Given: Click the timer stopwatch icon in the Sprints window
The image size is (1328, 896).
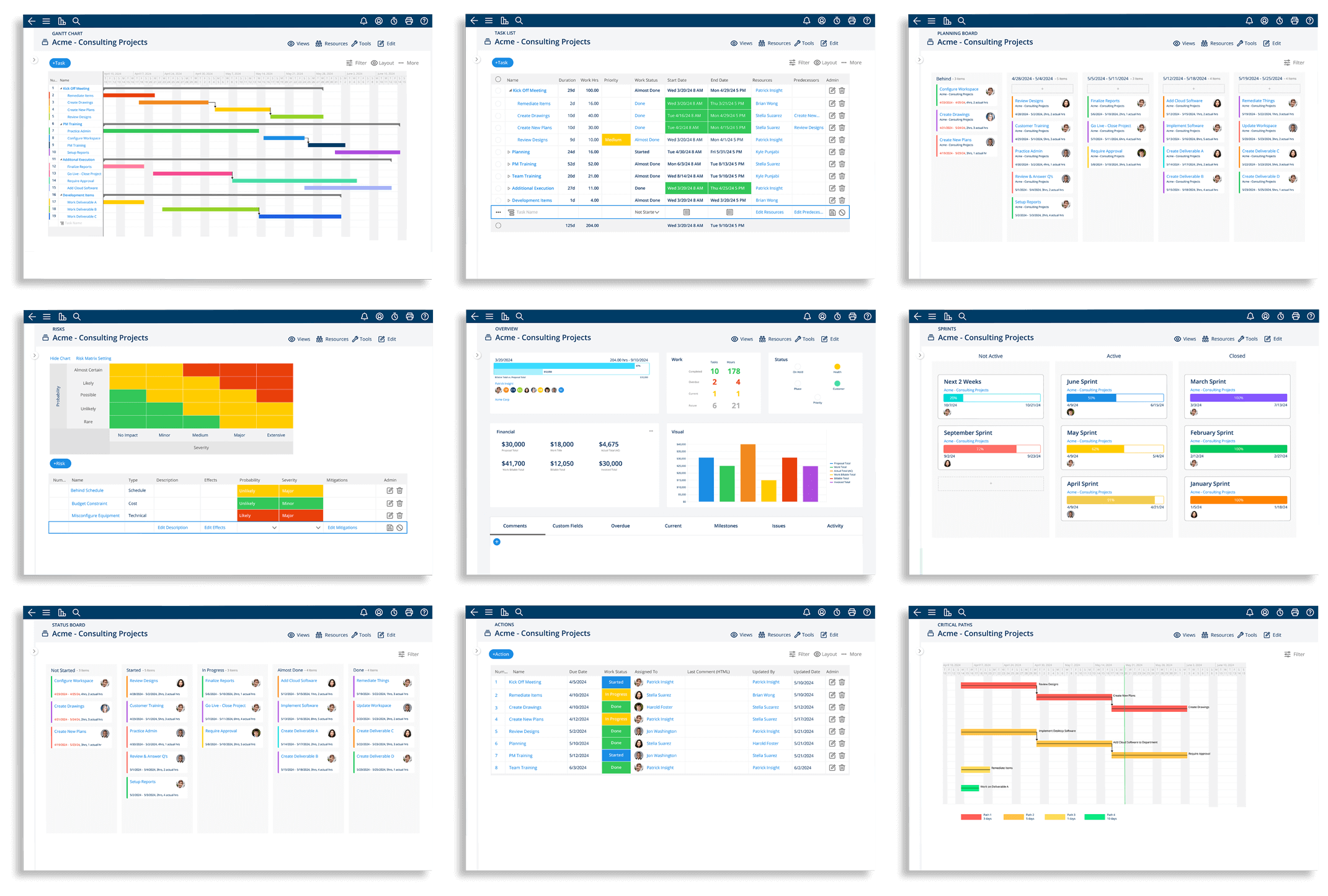Looking at the screenshot, I should coord(1280,316).
